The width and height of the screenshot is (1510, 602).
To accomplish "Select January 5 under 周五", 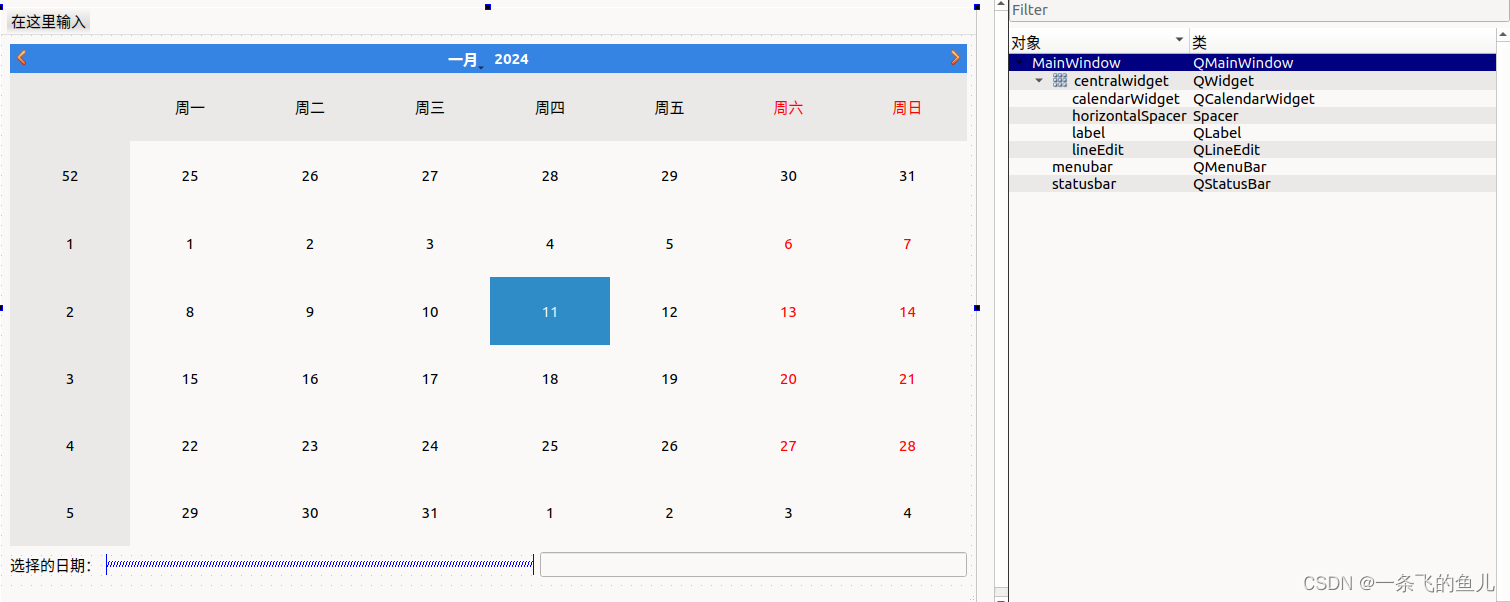I will [x=670, y=244].
